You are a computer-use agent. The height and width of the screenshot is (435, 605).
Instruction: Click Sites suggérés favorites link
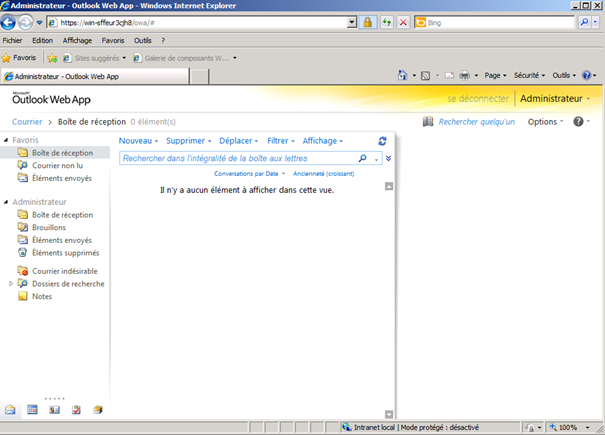(95, 58)
